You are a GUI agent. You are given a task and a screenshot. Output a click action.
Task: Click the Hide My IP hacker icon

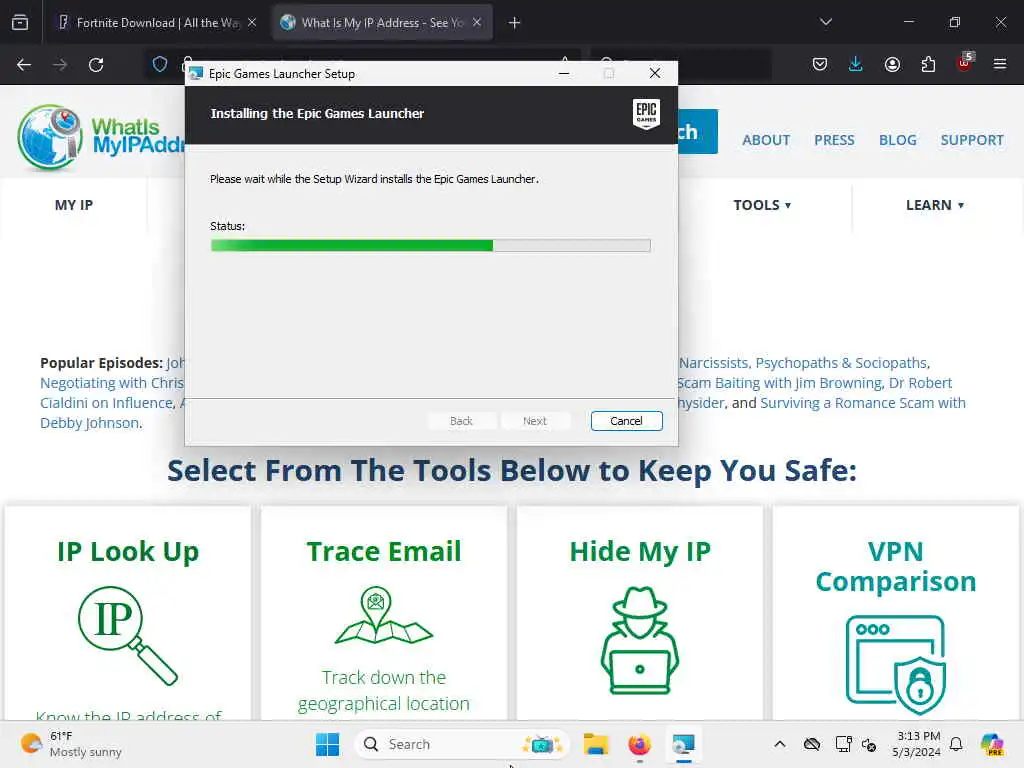coord(640,640)
